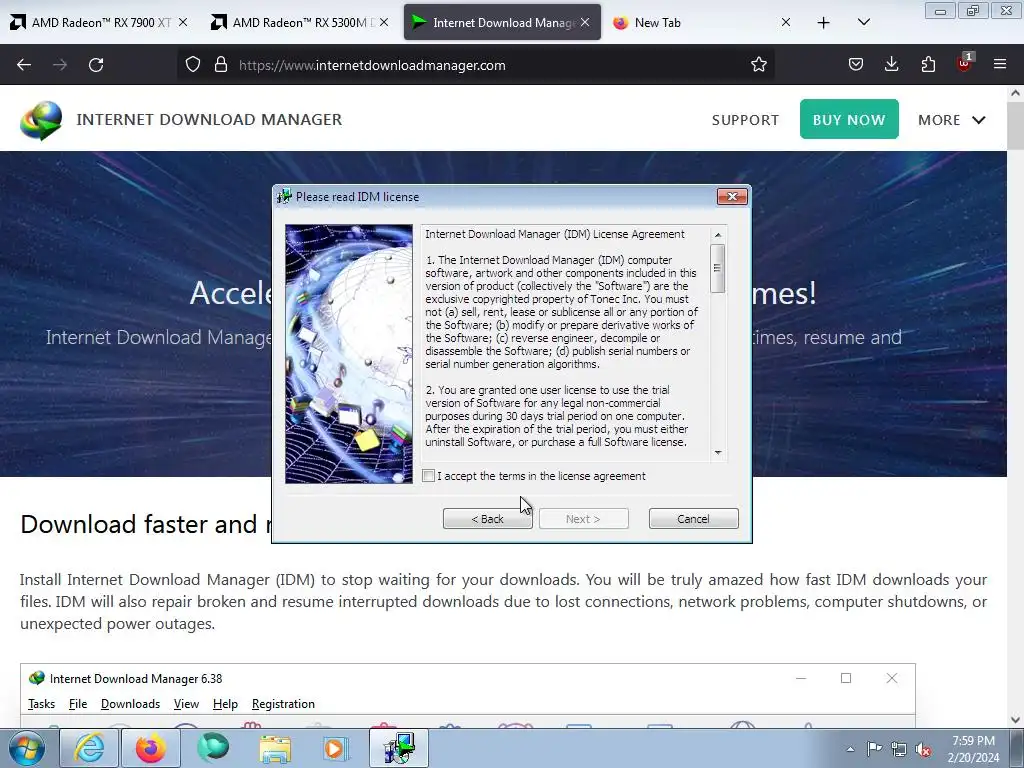Expand the MORE dropdown on website
Screen dimensions: 1024x768
click(x=952, y=120)
